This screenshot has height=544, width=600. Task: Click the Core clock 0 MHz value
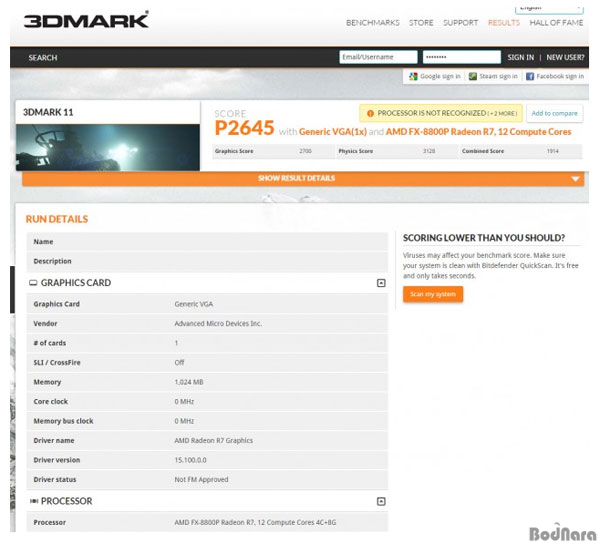(x=184, y=402)
